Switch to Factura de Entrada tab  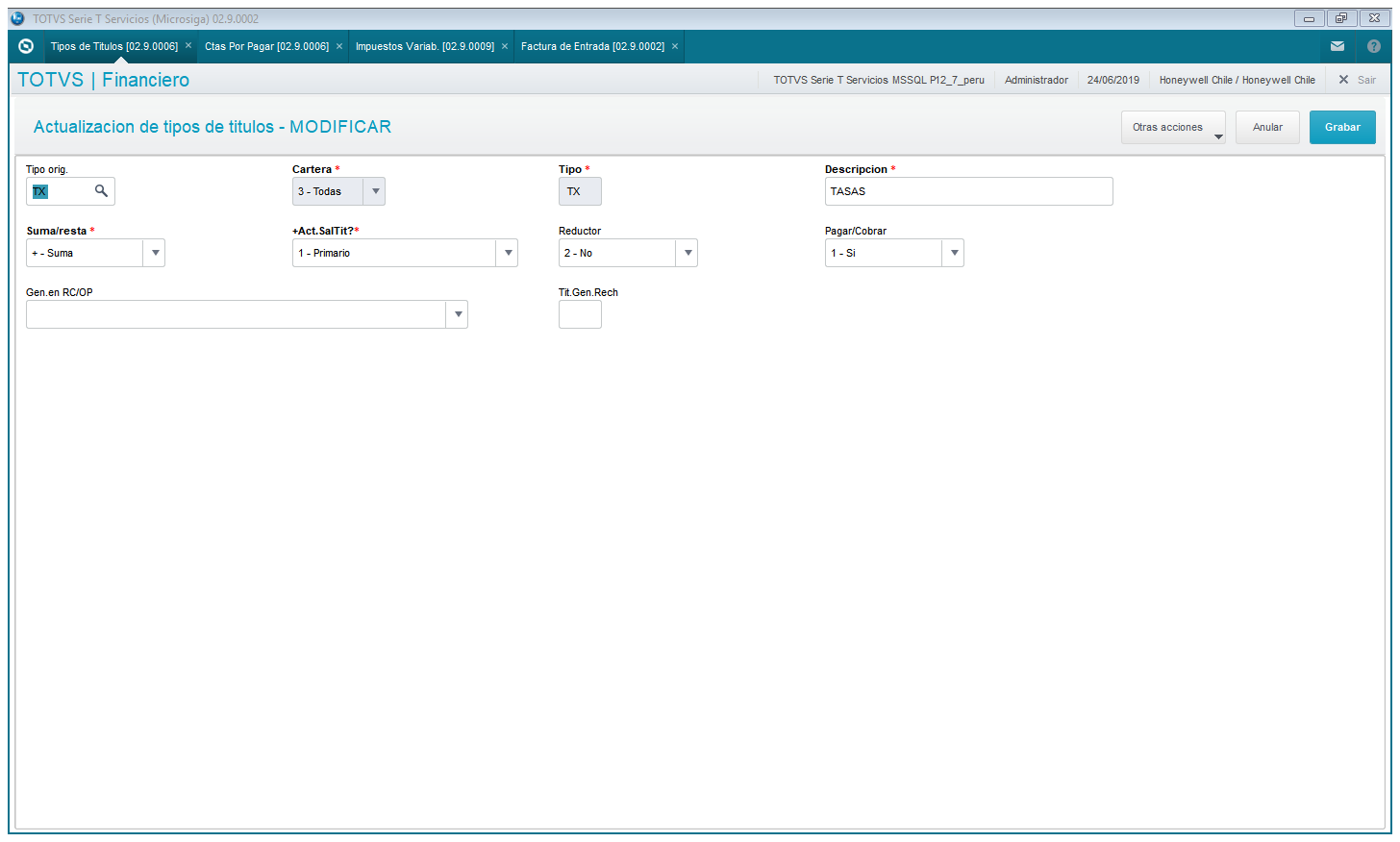tap(592, 46)
